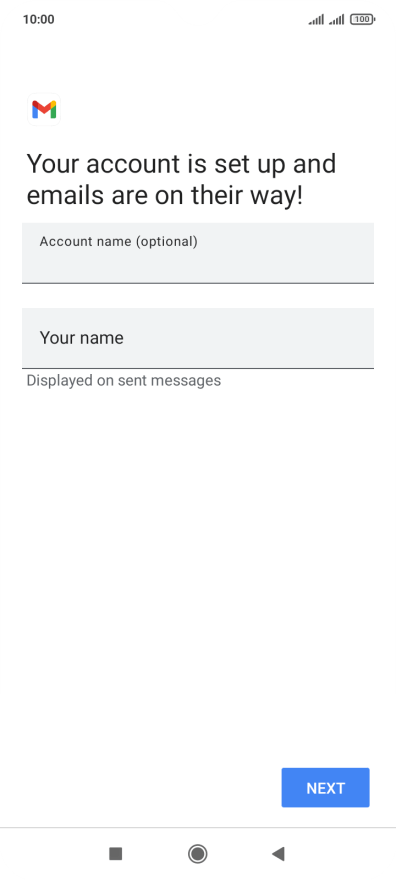The image size is (396, 880).
Task: Go back using the triangle navigation button
Action: coord(278,854)
